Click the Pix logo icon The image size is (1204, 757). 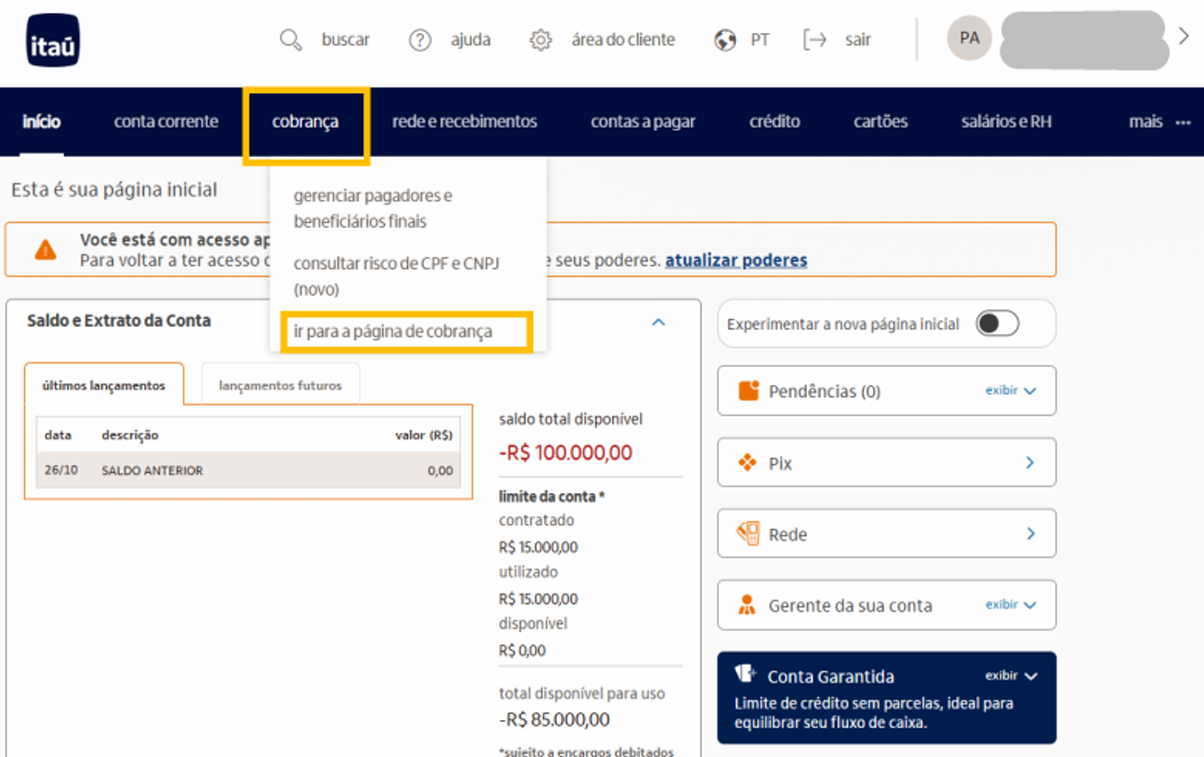(747, 463)
